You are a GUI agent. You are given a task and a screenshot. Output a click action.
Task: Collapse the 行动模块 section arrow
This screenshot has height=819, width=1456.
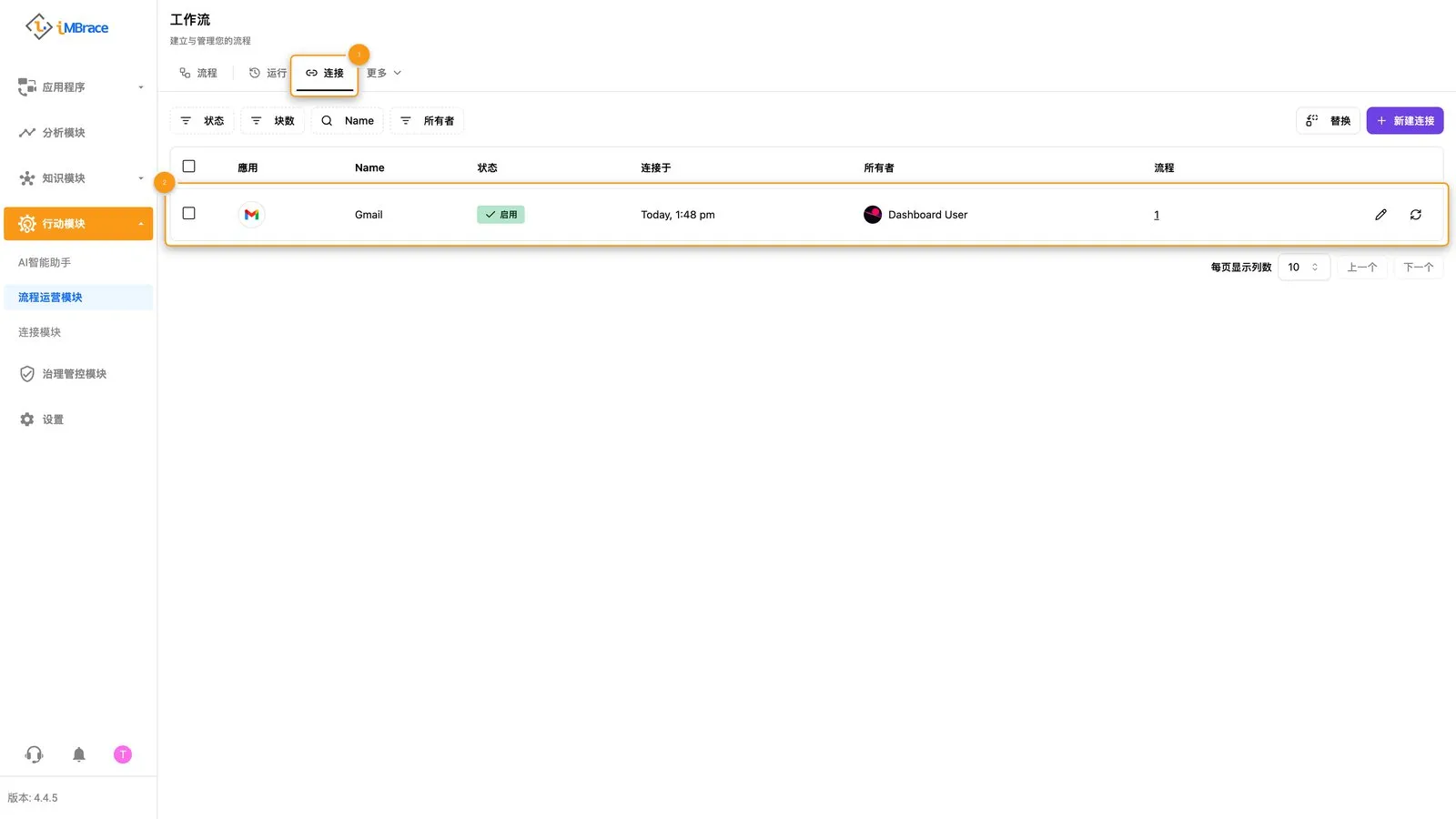(x=141, y=224)
